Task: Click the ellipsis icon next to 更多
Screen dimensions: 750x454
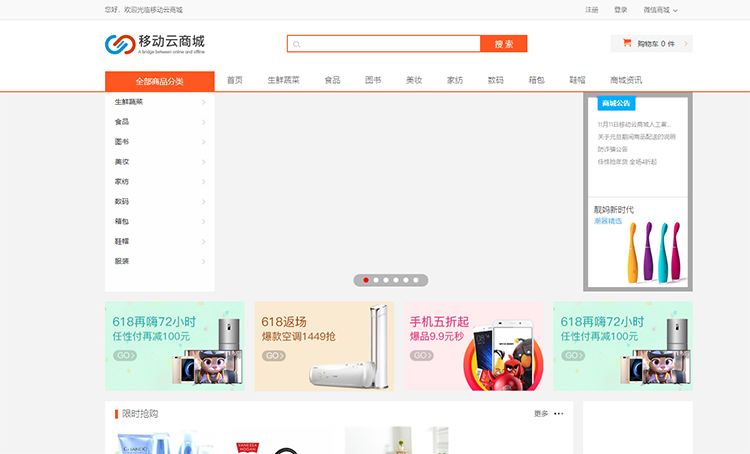Action: [559, 414]
